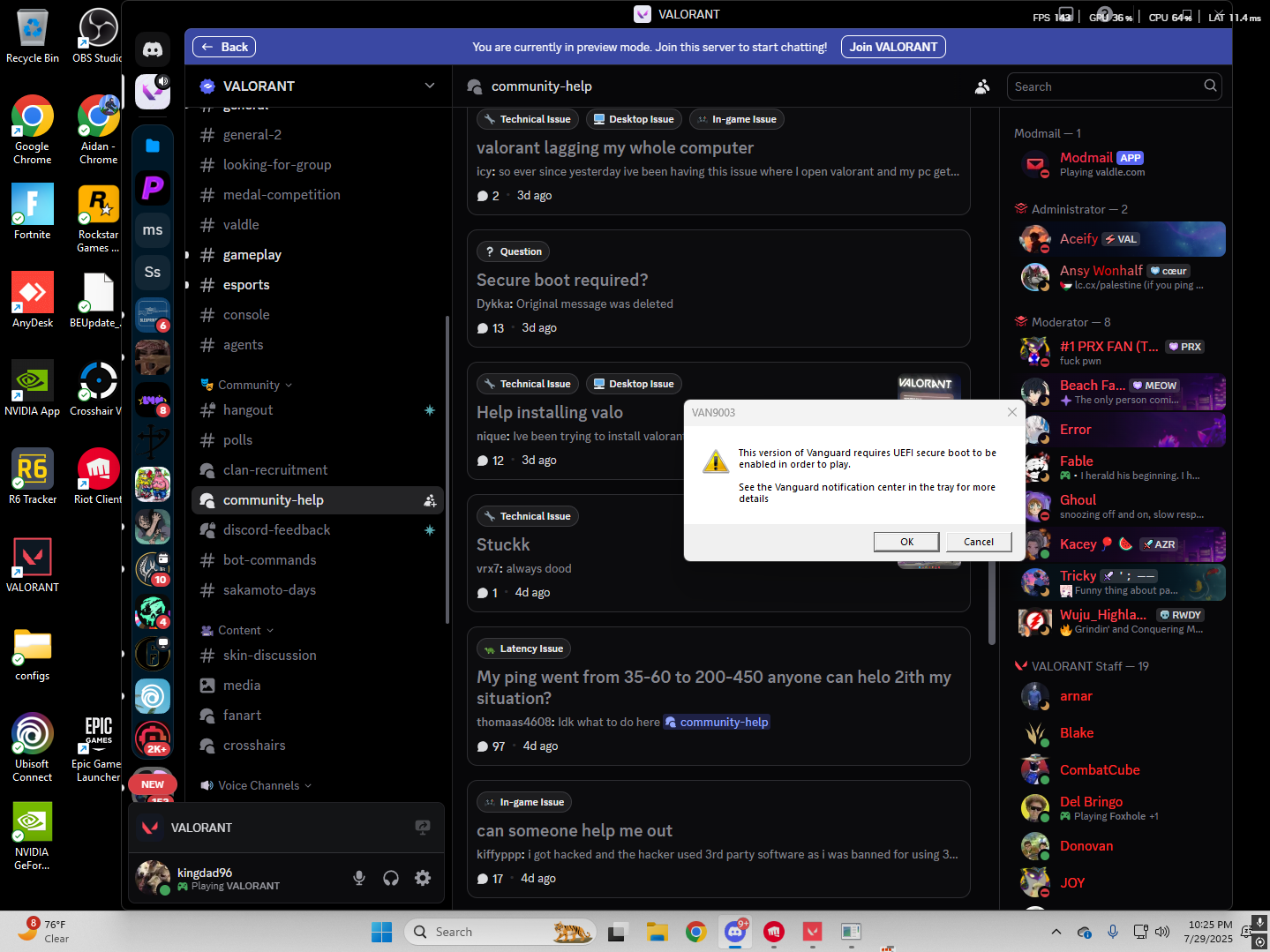Open OBS Studio desktop icon

click(98, 36)
